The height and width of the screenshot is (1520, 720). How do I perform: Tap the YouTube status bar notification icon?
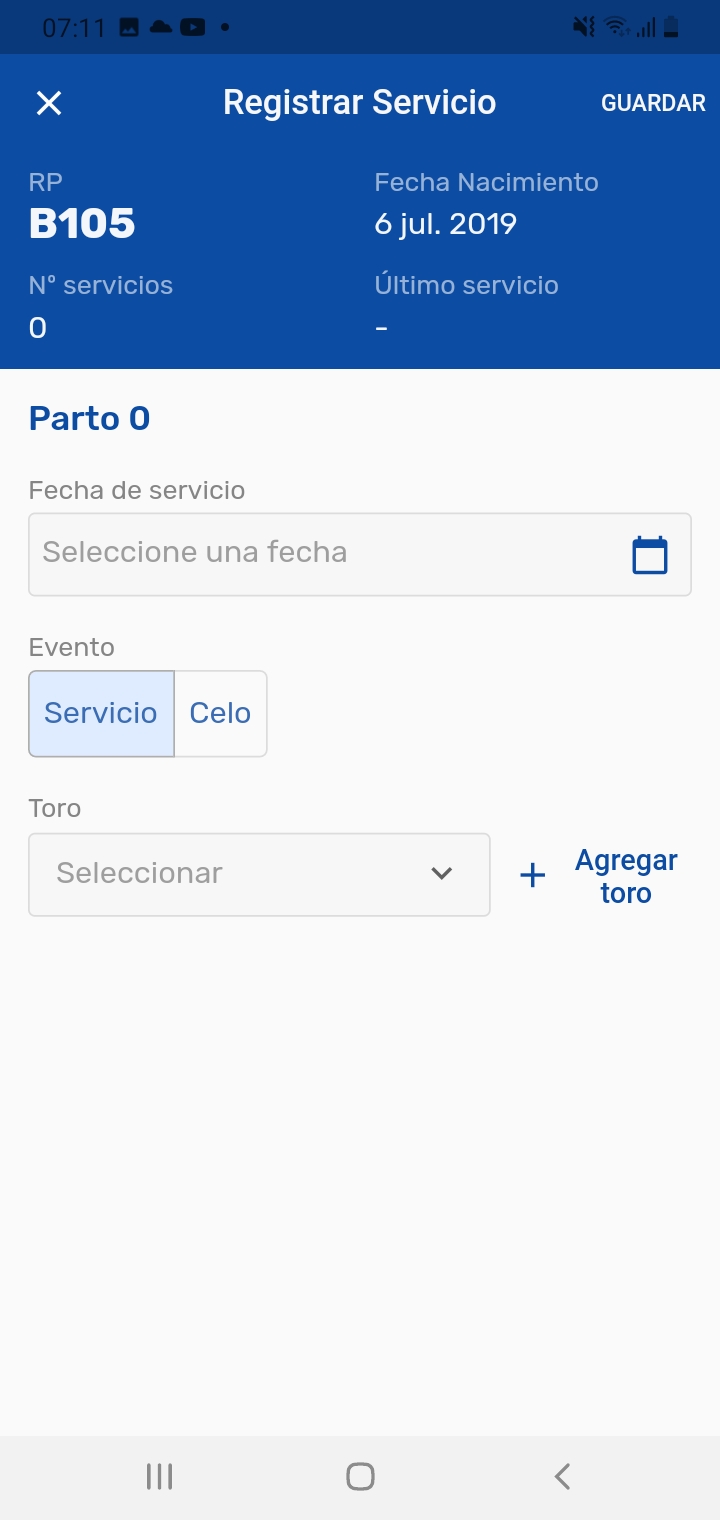(192, 28)
